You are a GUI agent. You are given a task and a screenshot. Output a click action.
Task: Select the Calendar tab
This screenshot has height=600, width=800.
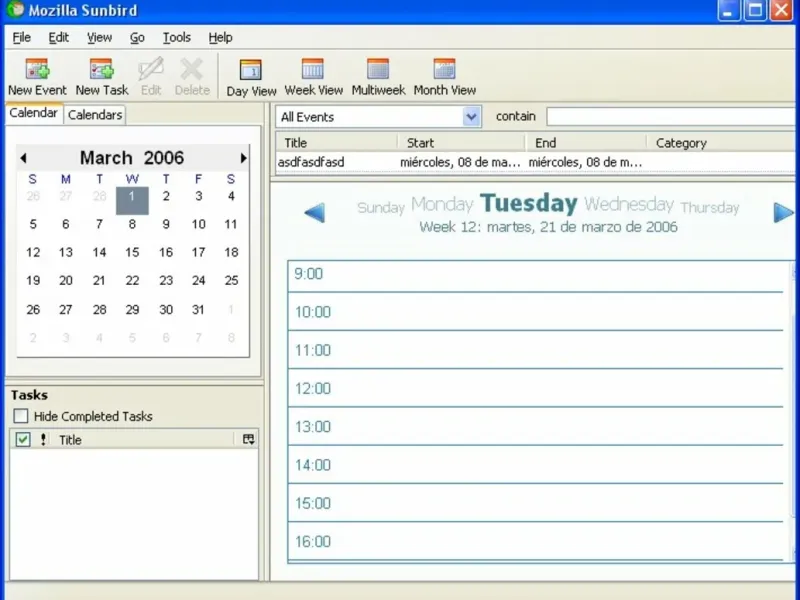(x=34, y=113)
